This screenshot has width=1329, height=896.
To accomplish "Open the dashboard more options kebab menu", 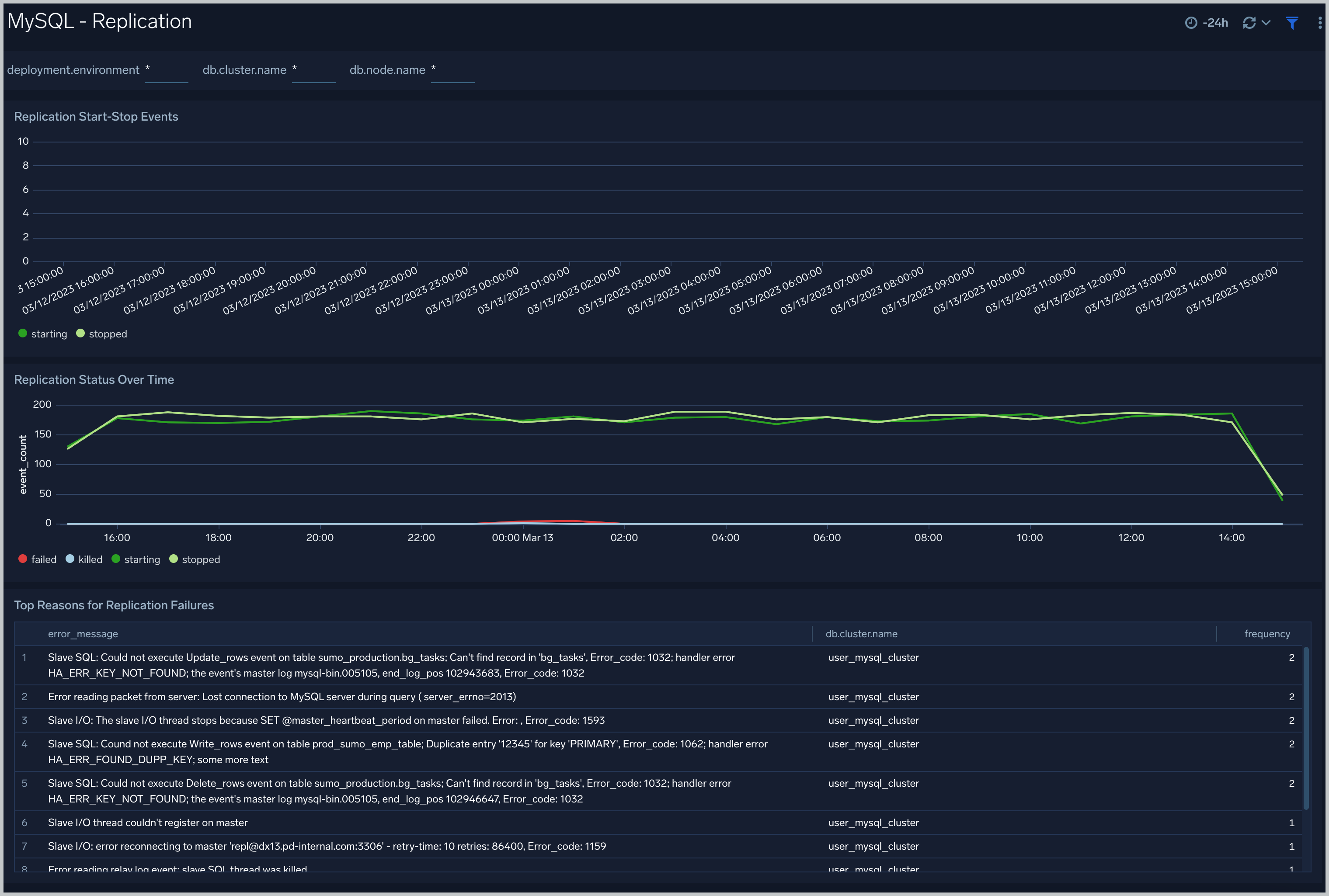I will pyautogui.click(x=1319, y=22).
